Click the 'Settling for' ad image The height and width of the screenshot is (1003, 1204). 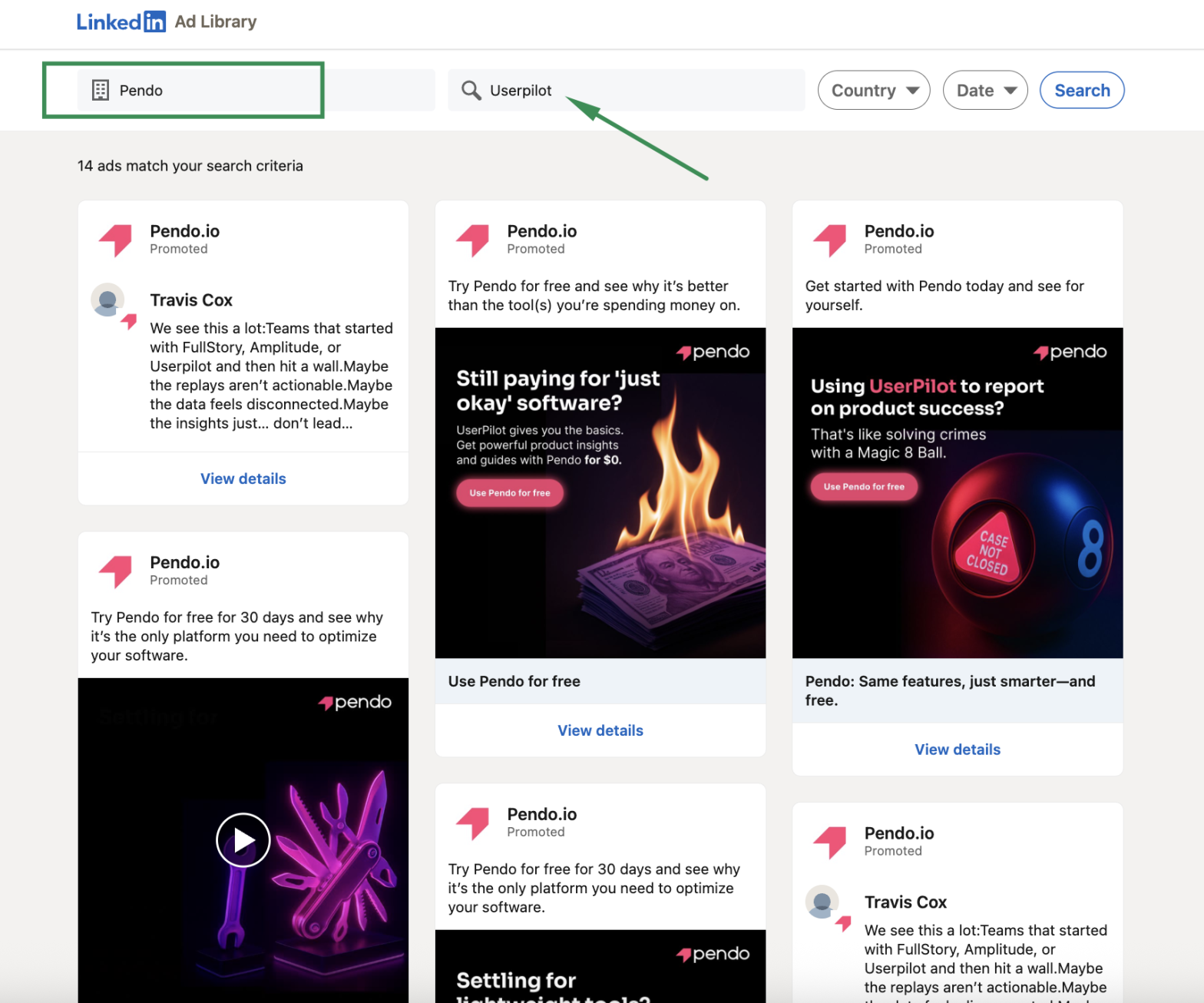(x=600, y=966)
